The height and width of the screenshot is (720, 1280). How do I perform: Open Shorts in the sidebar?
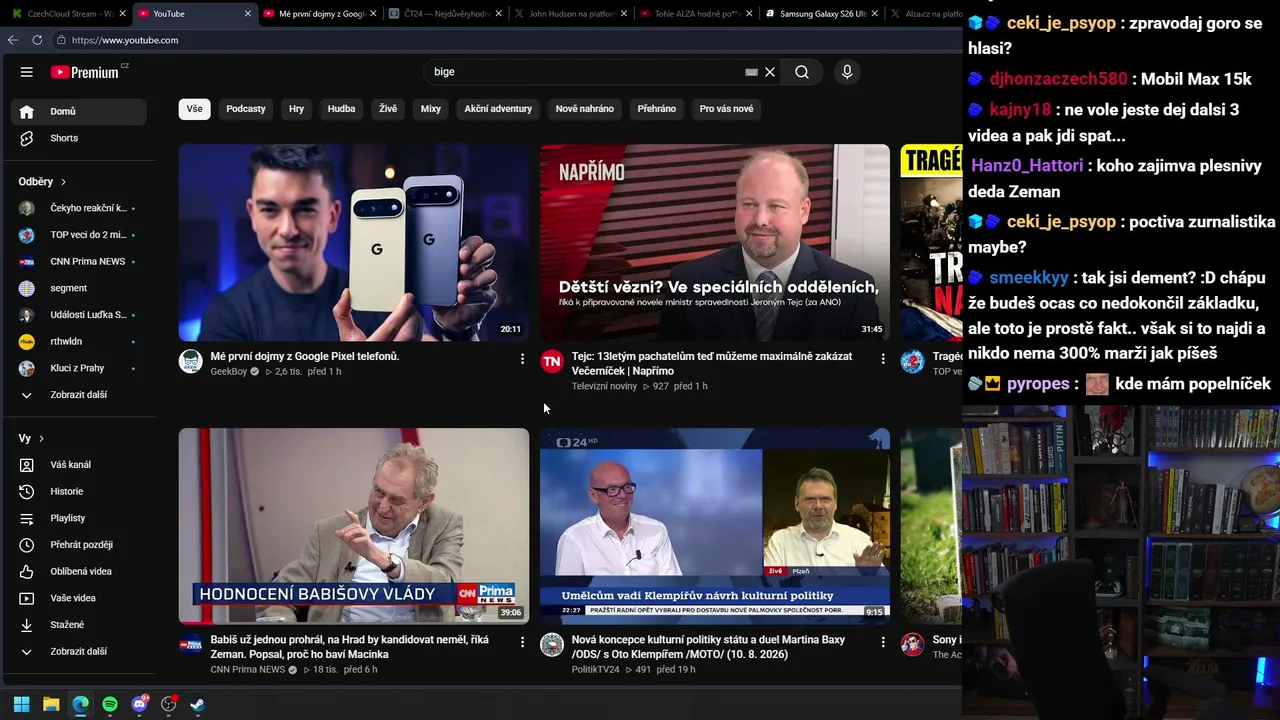[x=79, y=138]
